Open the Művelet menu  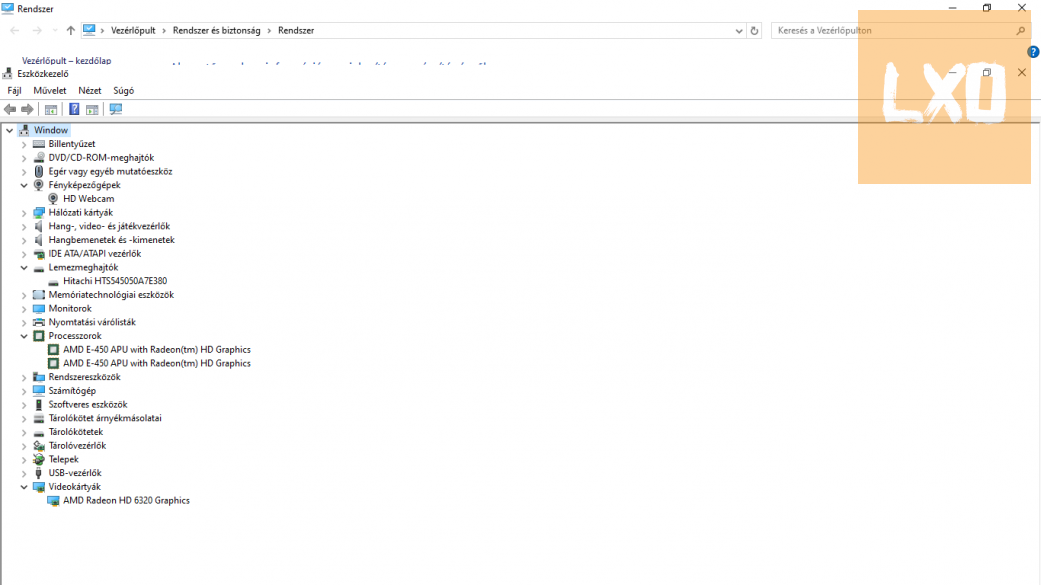[50, 91]
